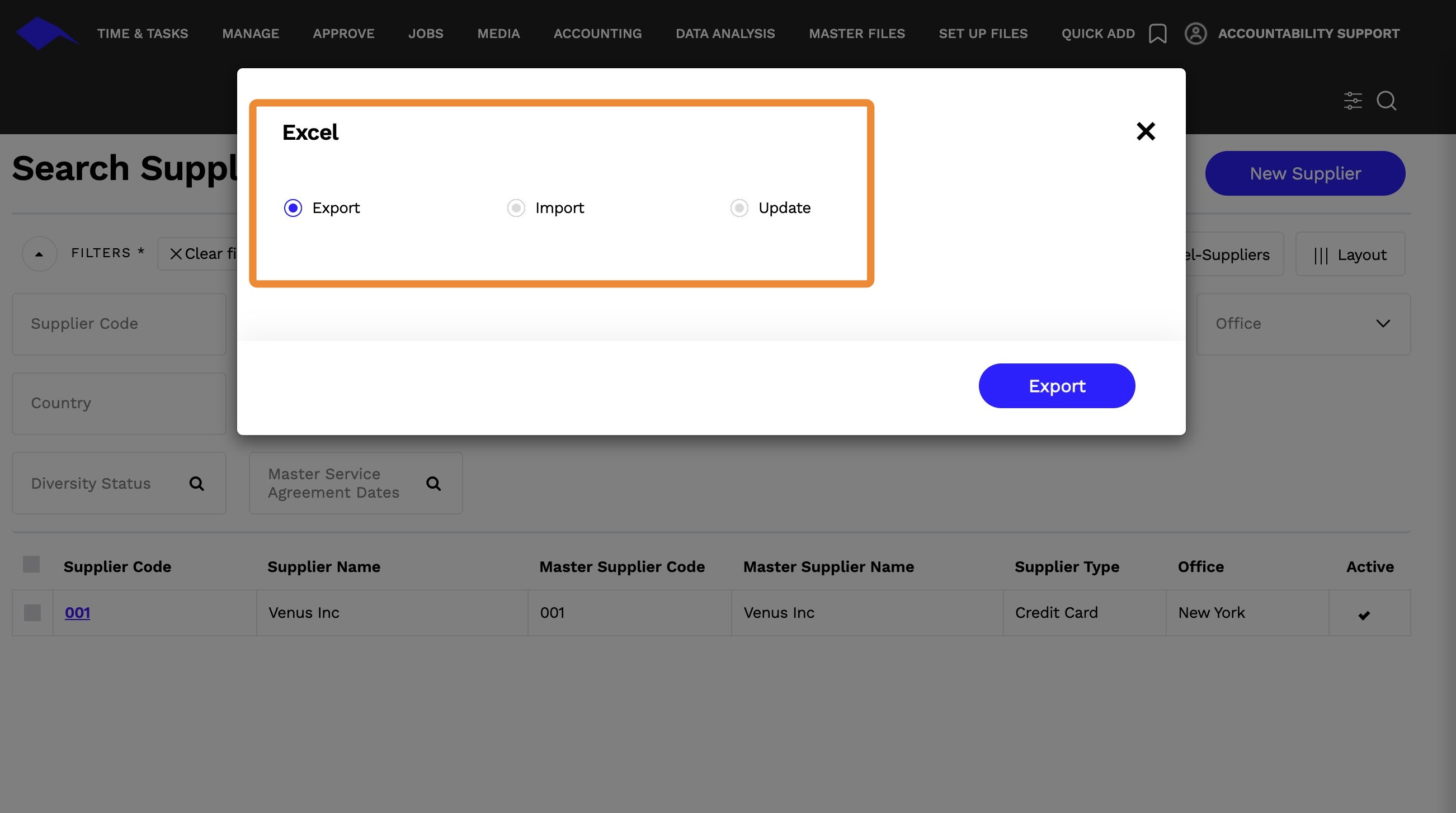Click the FILTERS label
This screenshot has height=813, width=1456.
[x=107, y=253]
